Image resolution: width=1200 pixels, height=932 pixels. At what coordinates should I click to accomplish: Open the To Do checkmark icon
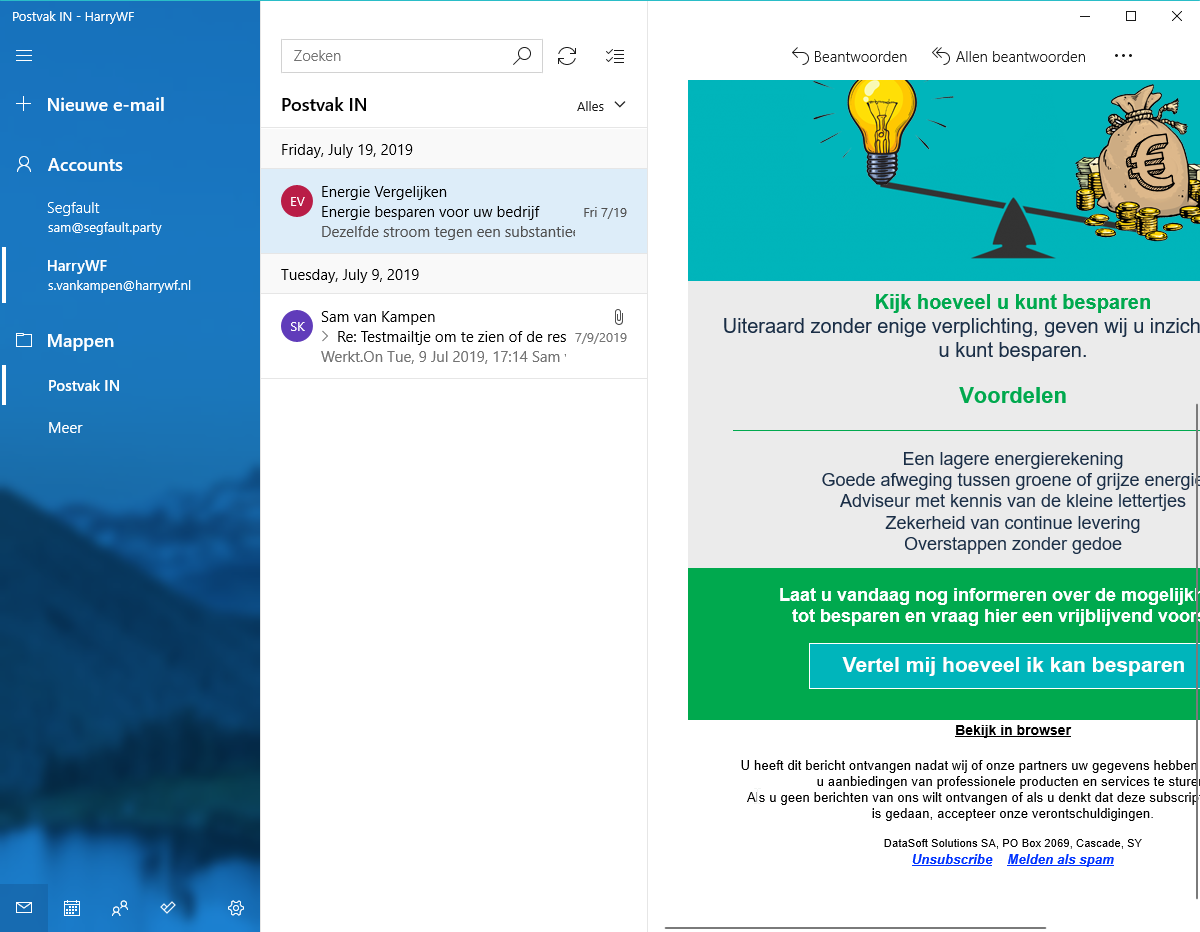point(168,908)
